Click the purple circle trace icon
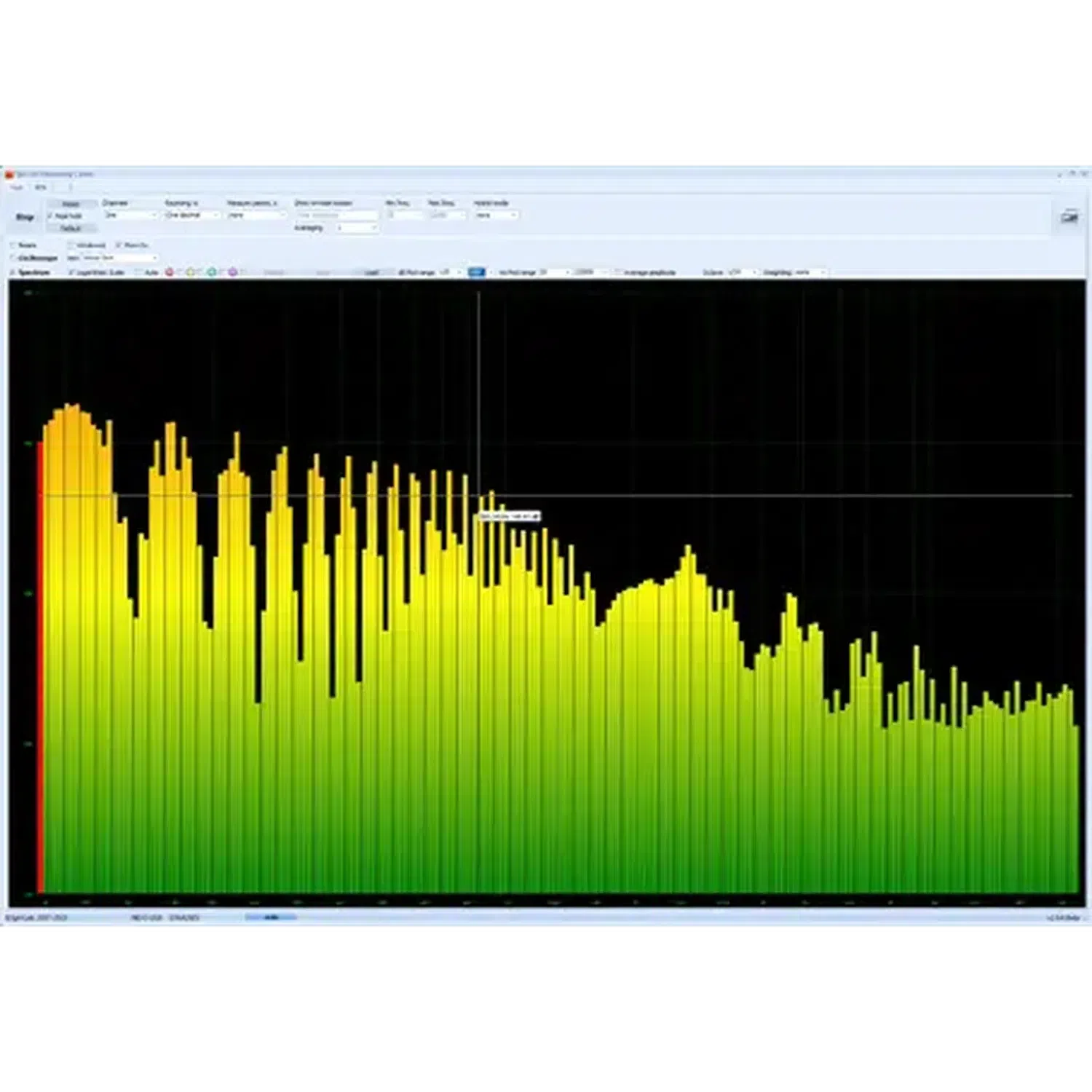1092x1092 pixels. (233, 272)
